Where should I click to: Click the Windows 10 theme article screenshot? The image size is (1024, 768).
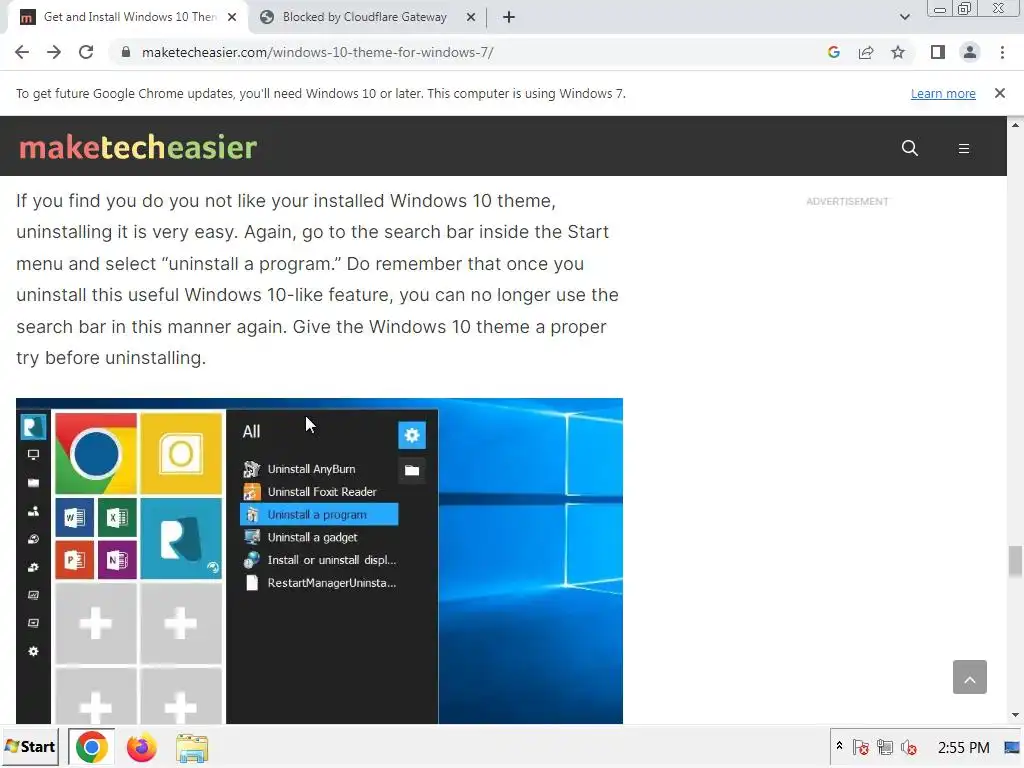[x=319, y=560]
